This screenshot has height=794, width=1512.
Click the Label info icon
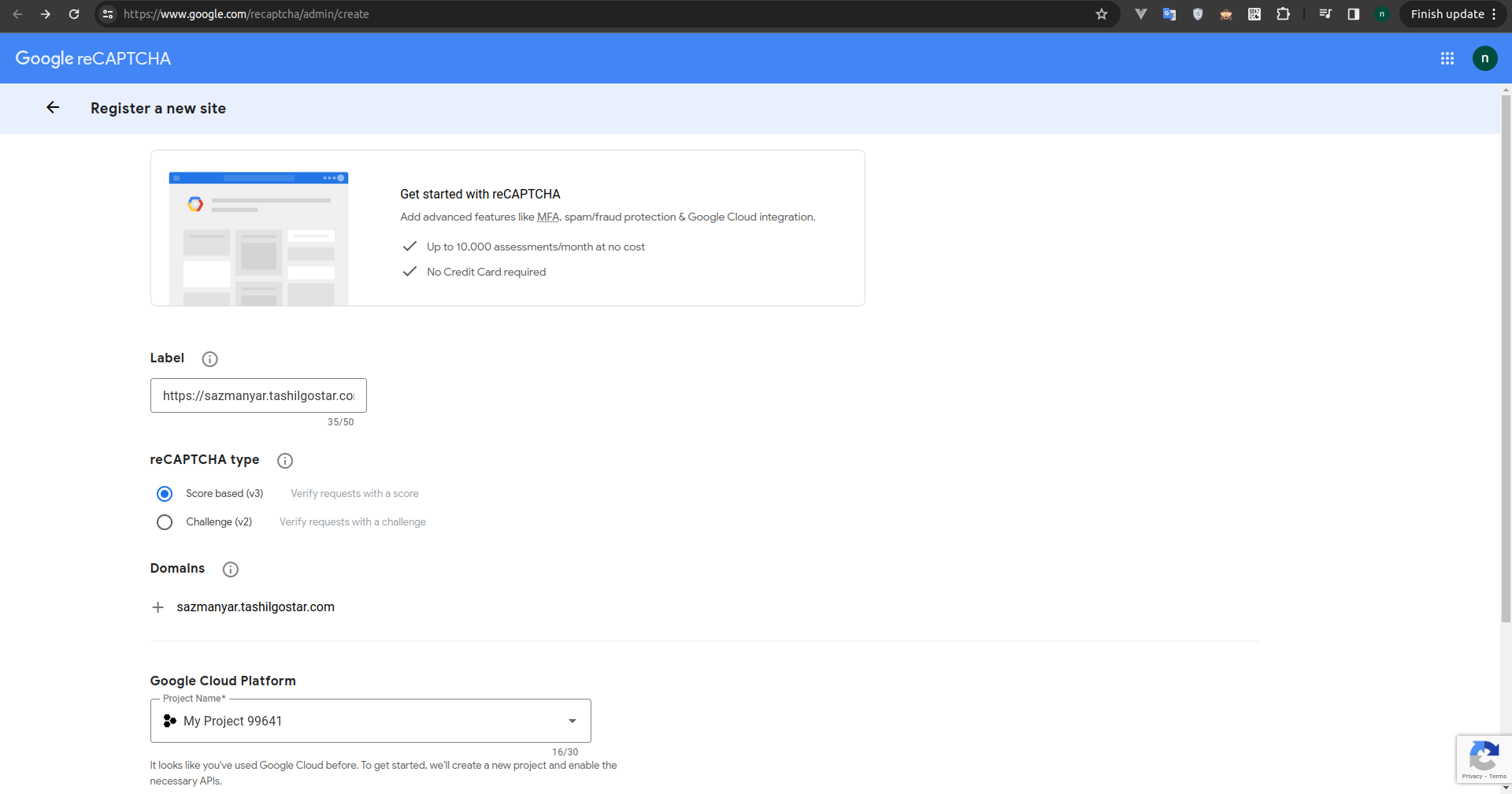point(209,359)
